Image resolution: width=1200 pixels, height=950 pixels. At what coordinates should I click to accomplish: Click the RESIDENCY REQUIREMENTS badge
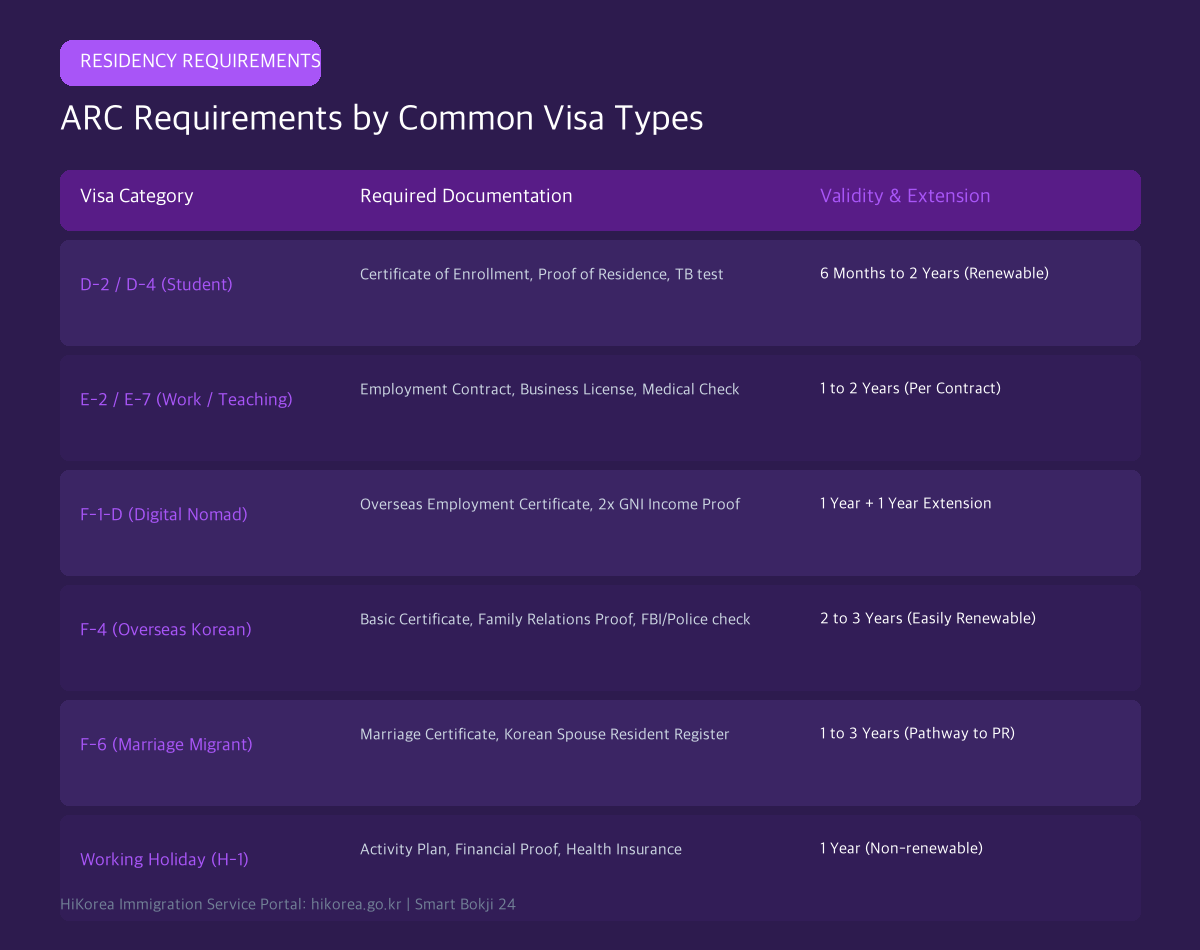coord(190,62)
